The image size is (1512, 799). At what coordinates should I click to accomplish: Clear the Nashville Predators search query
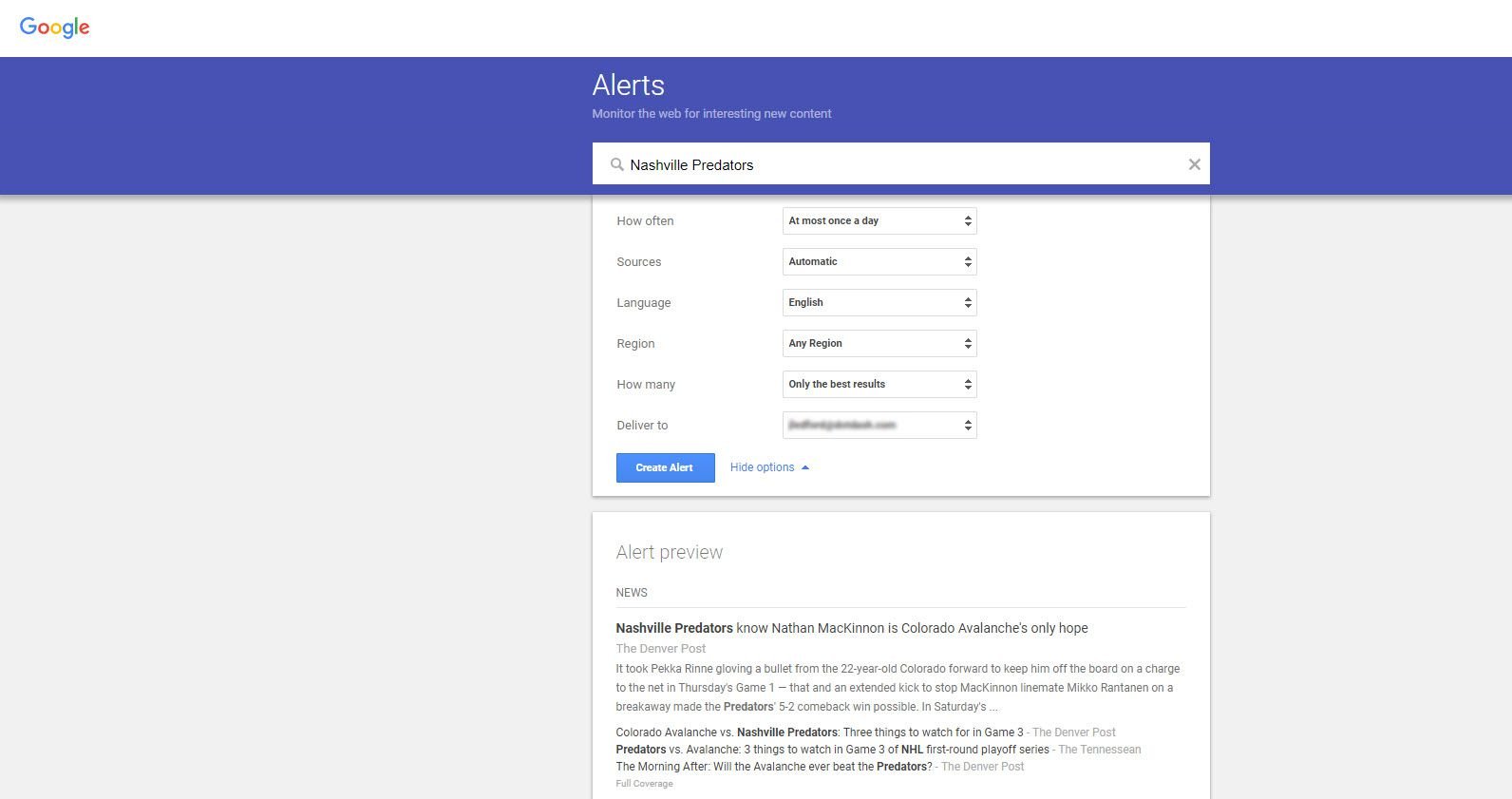click(x=1194, y=164)
